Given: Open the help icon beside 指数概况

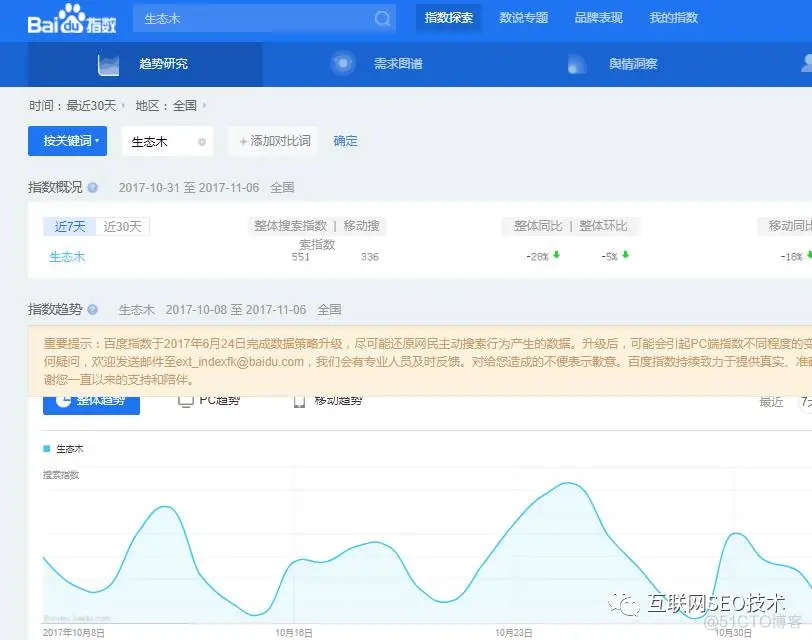Looking at the screenshot, I should (x=91, y=187).
